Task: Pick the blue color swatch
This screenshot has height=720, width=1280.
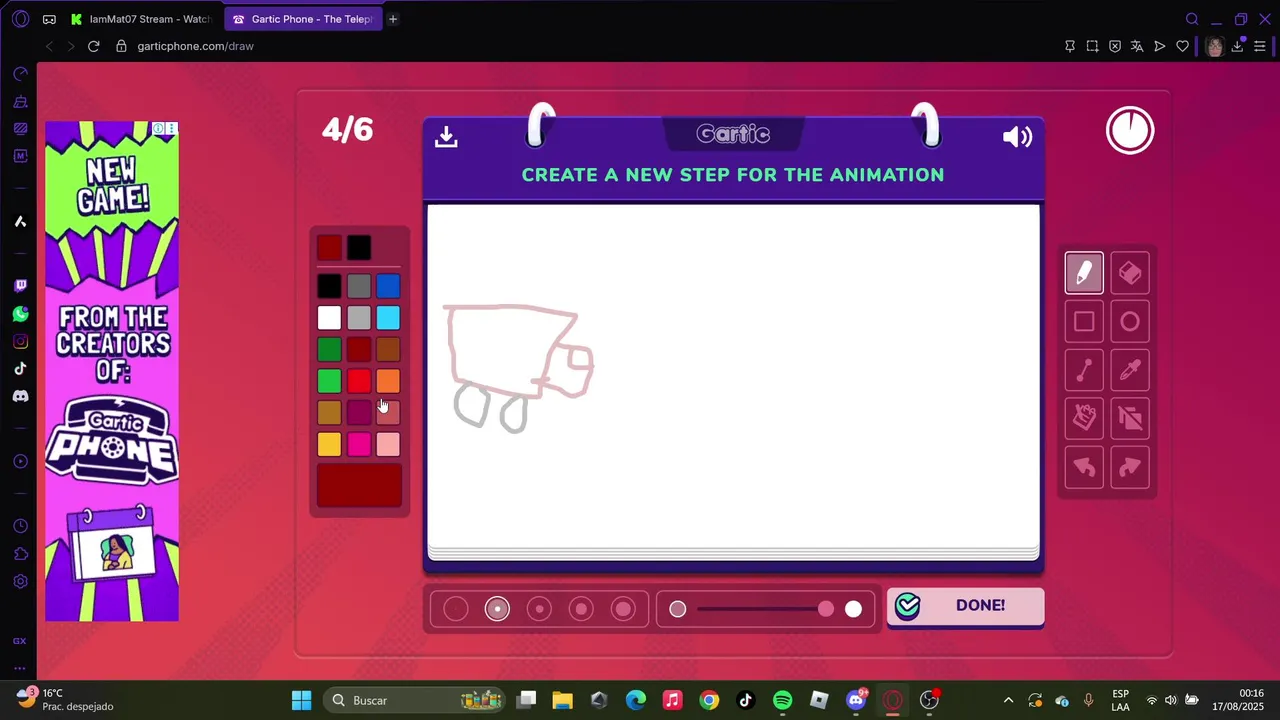Action: 388,286
